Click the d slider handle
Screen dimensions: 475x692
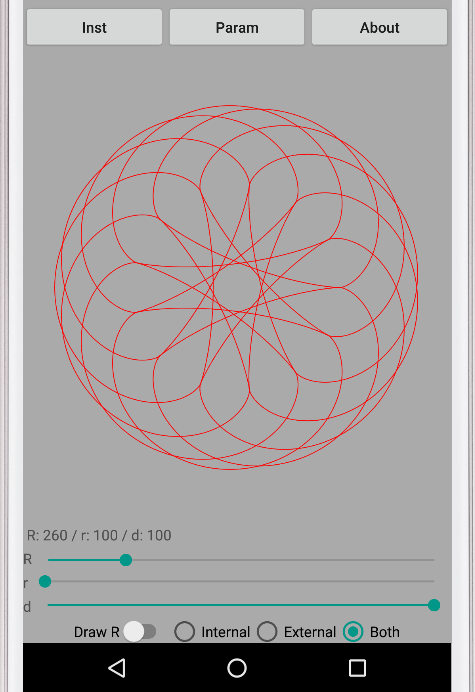(x=434, y=605)
